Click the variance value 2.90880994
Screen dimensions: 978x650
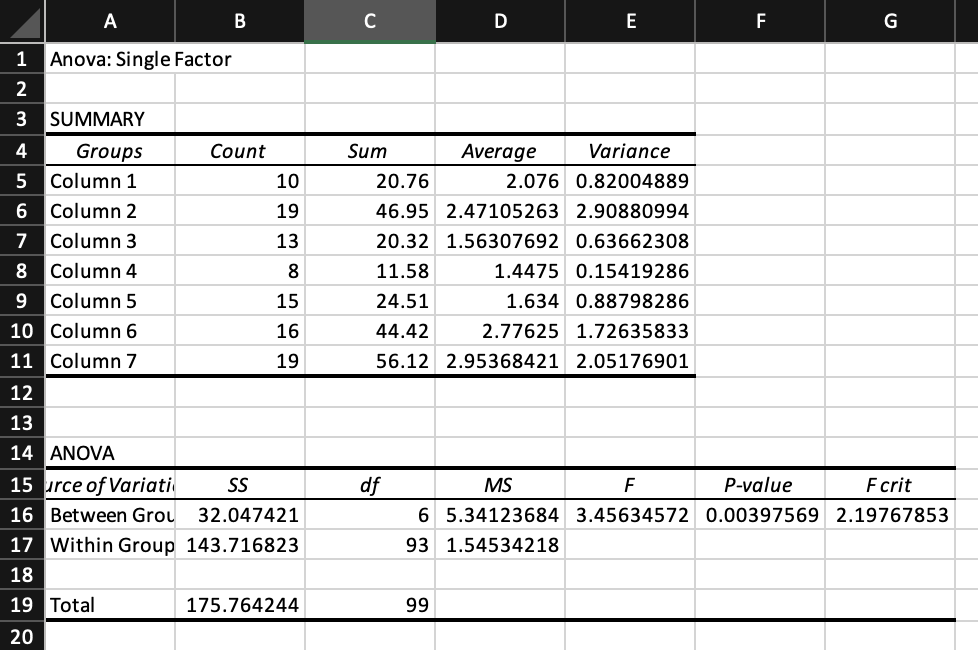tap(630, 211)
